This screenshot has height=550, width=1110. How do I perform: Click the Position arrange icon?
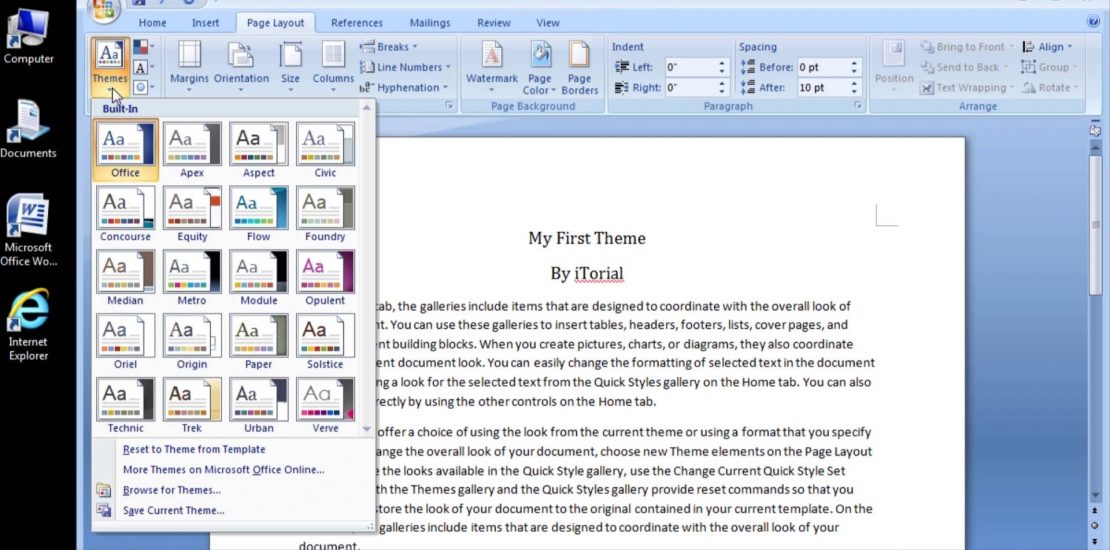pyautogui.click(x=894, y=67)
